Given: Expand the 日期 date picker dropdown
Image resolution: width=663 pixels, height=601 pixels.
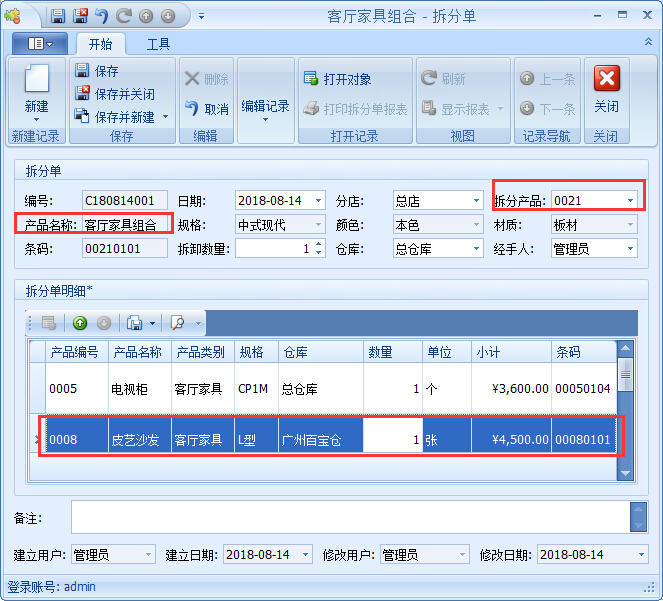Looking at the screenshot, I should 318,200.
